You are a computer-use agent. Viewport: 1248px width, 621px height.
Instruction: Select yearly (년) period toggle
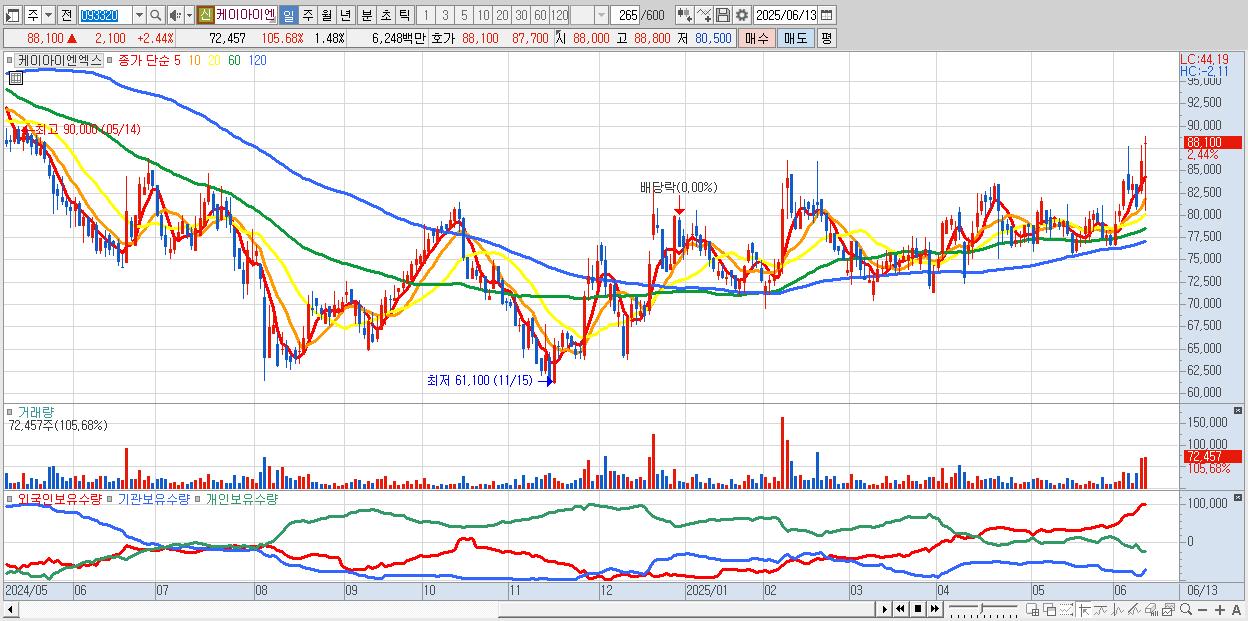345,15
